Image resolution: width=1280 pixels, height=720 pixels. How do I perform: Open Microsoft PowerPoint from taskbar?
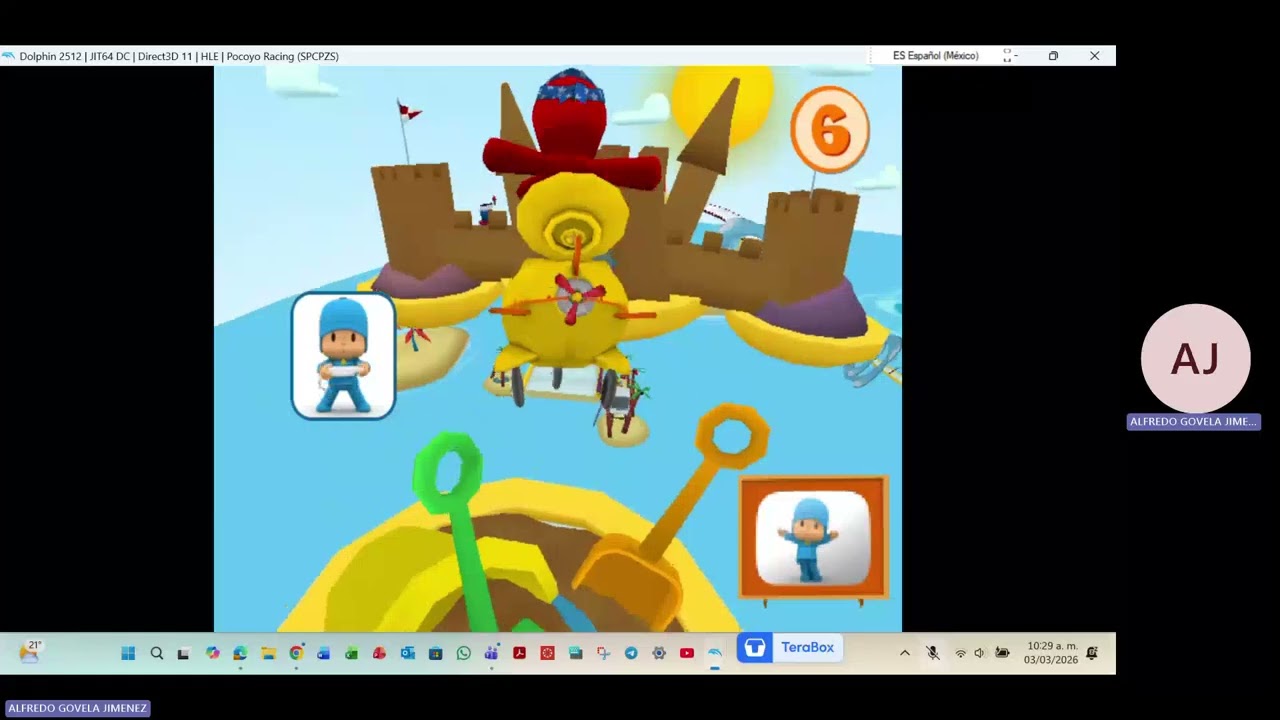[x=379, y=653]
